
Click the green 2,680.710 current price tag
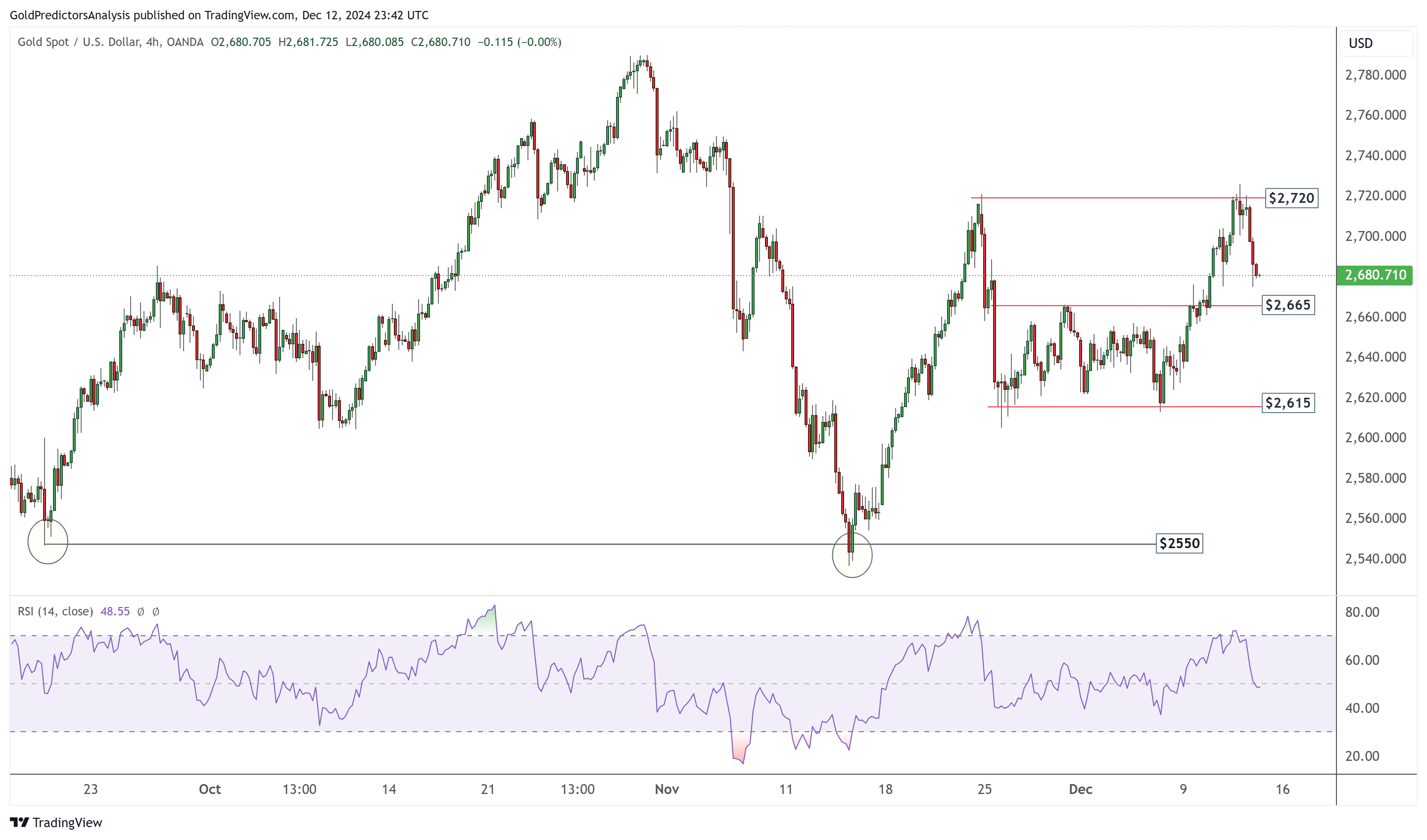point(1375,275)
